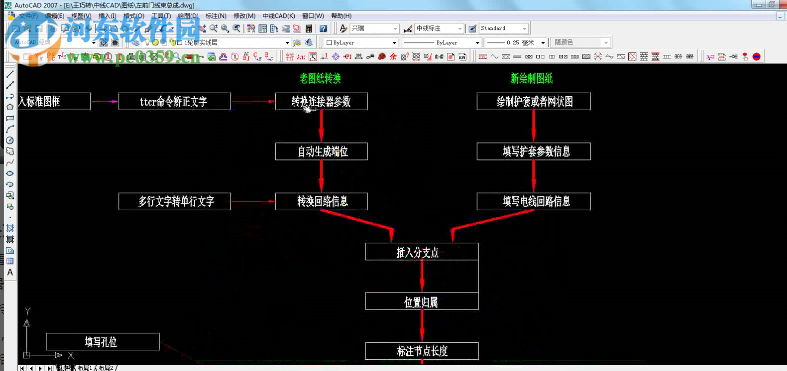This screenshot has width=787, height=371.
Task: Select the Multiline Text tool
Action: point(10,273)
